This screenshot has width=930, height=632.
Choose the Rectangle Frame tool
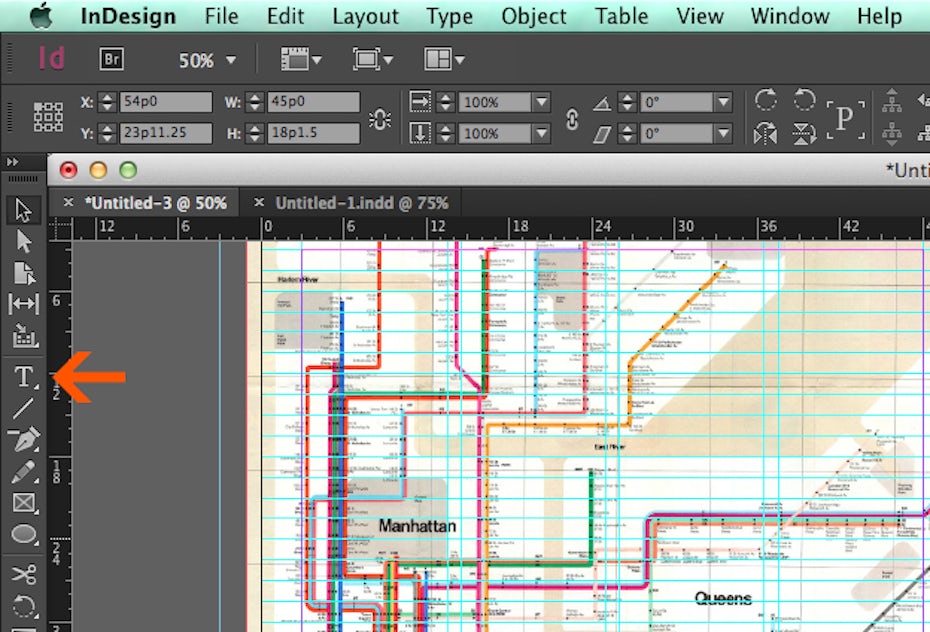tap(24, 503)
